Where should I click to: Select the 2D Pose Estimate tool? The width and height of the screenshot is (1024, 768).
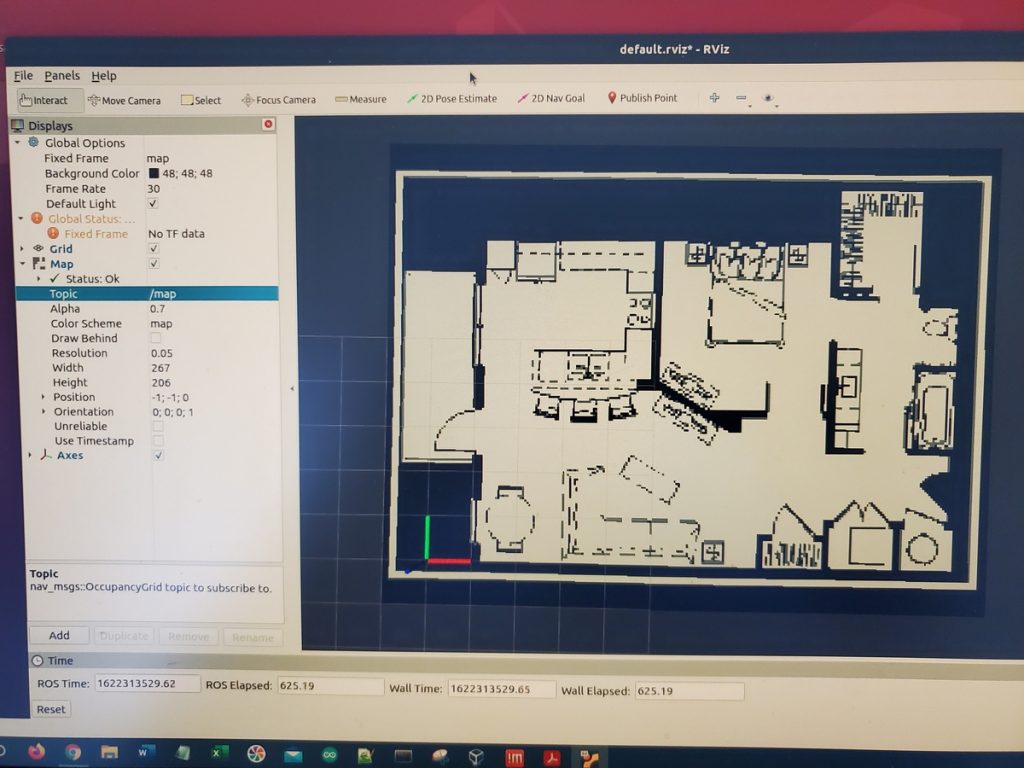tap(455, 99)
